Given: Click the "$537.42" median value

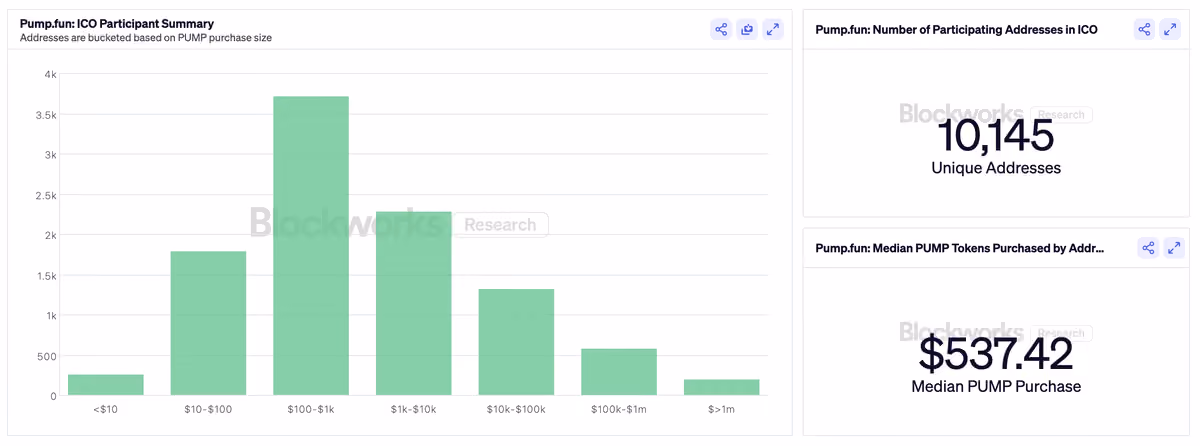Looking at the screenshot, I should click(996, 354).
